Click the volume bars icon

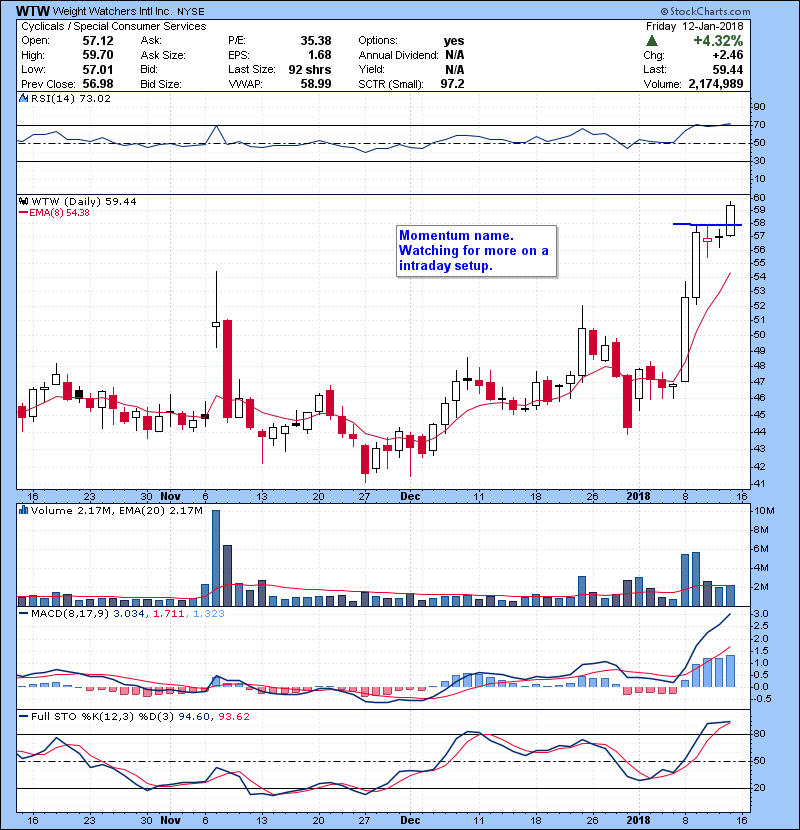23,510
